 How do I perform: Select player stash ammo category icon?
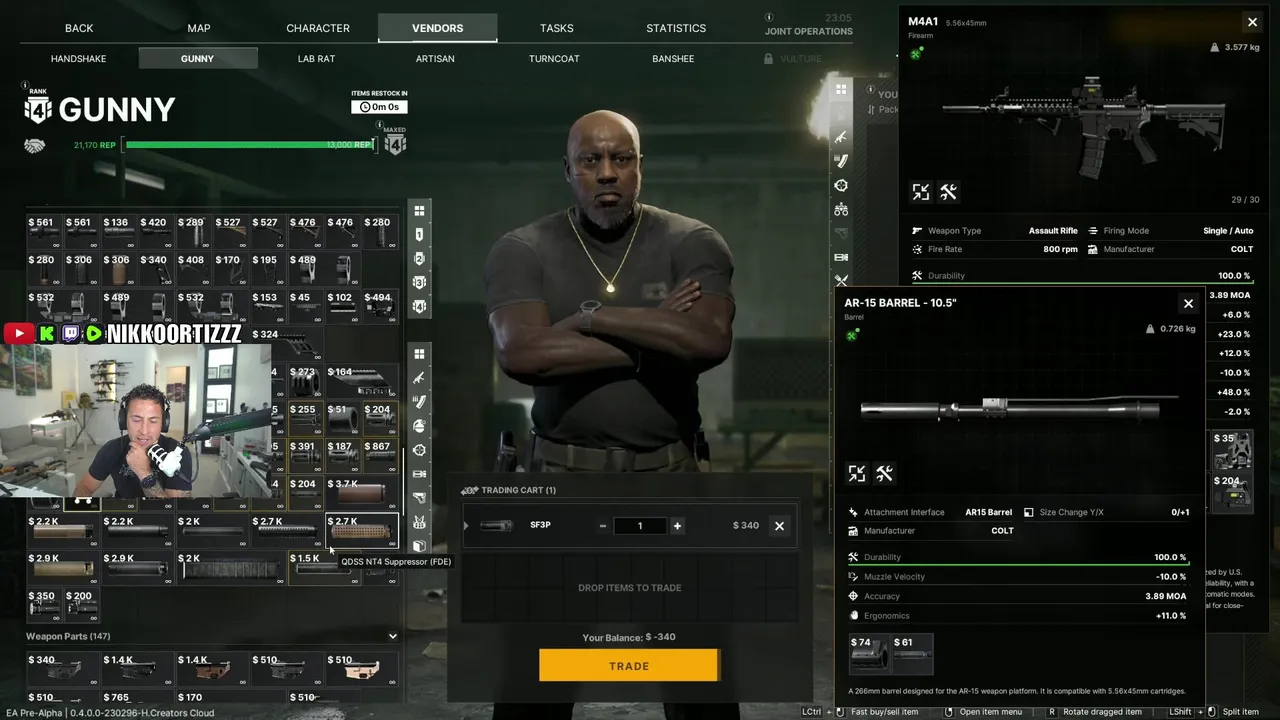pos(841,161)
